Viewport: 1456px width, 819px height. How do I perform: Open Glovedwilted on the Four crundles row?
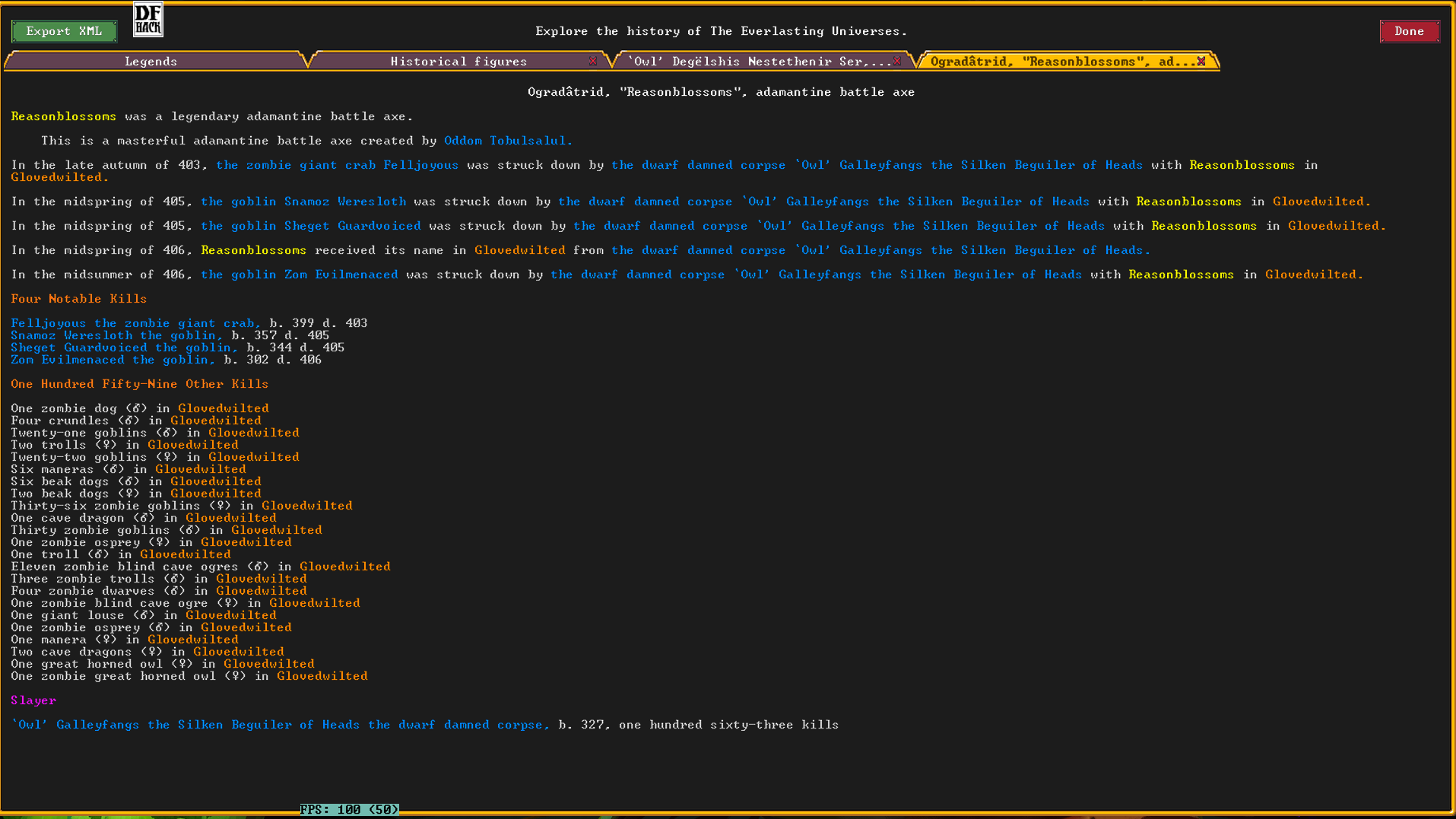[216, 421]
